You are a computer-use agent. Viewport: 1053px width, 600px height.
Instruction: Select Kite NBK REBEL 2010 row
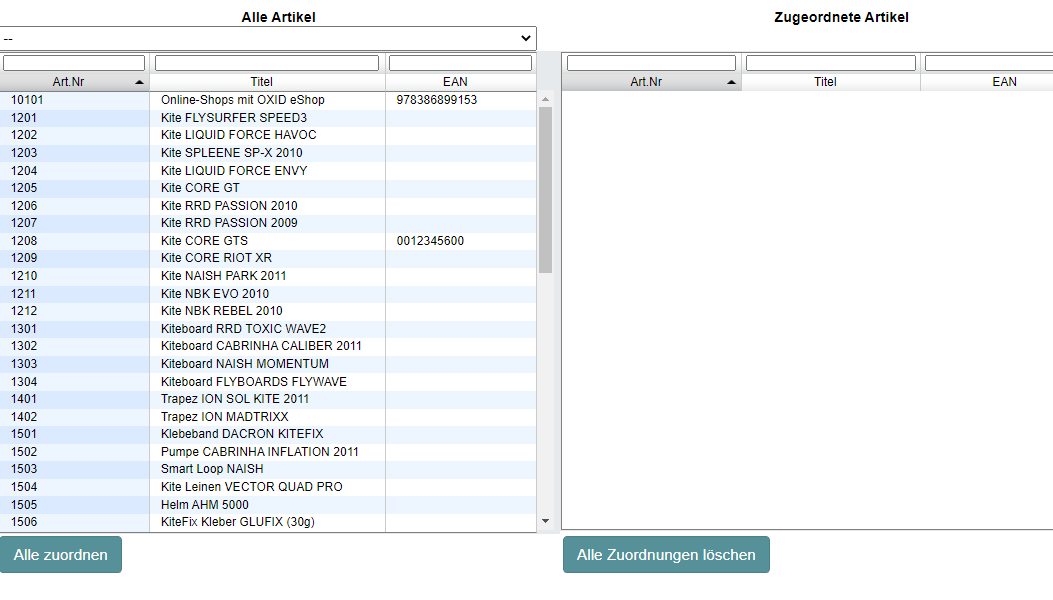[x=268, y=311]
